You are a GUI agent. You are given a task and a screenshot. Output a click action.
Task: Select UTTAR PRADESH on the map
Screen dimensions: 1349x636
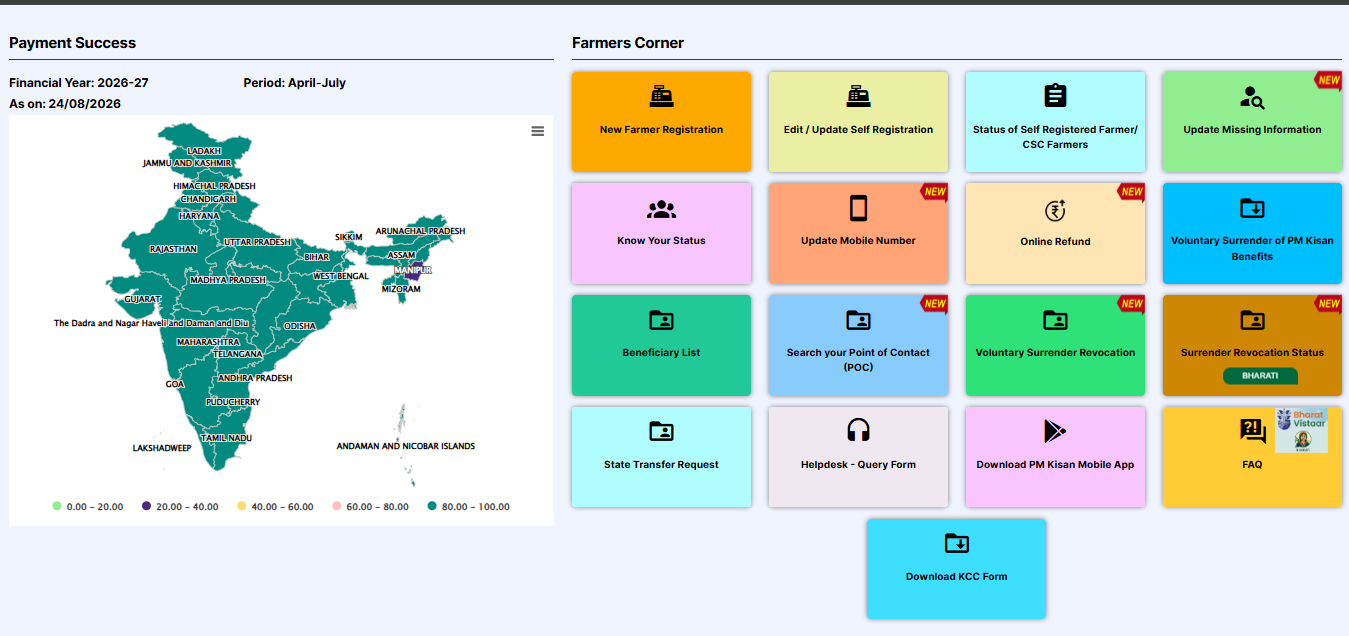click(257, 242)
